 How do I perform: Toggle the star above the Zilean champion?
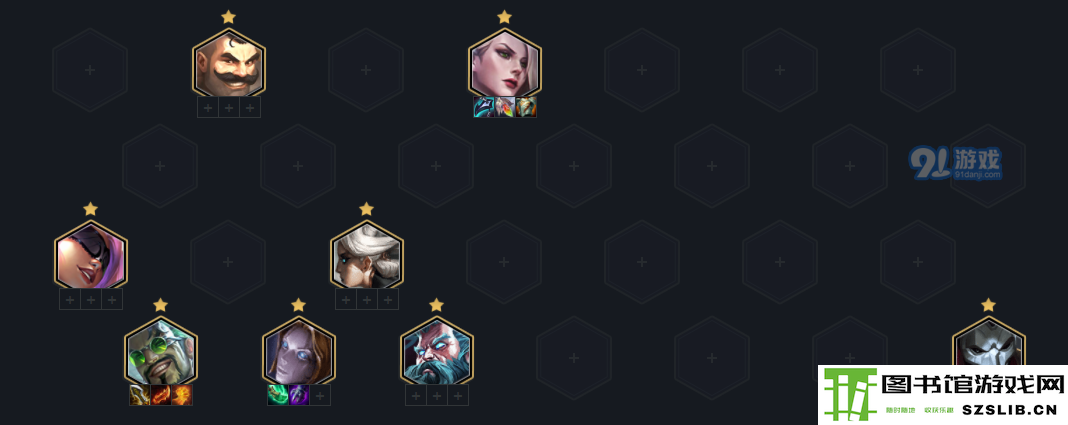pyautogui.click(x=436, y=304)
